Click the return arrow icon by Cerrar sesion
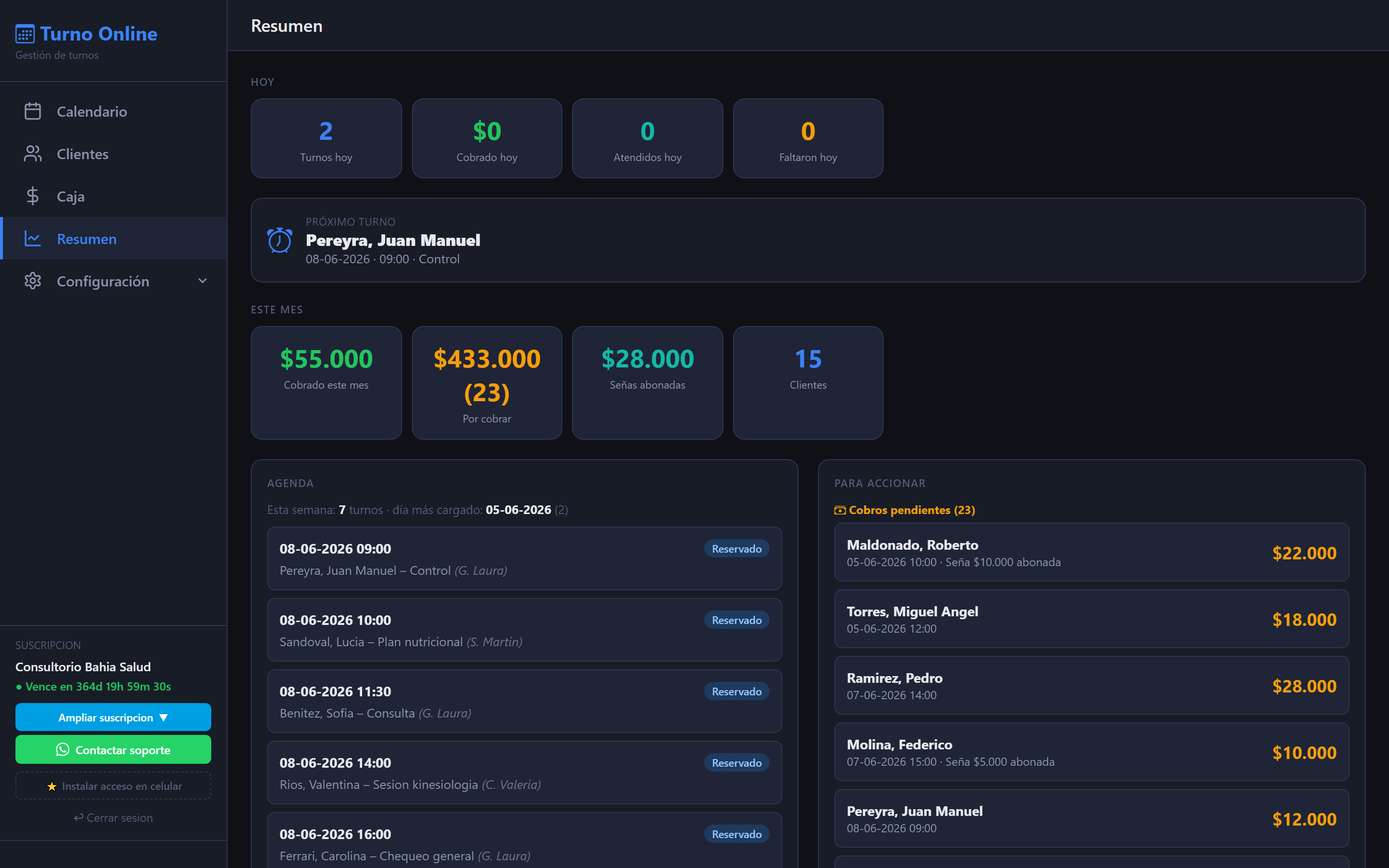Screen dimensions: 1389x868 point(79,817)
